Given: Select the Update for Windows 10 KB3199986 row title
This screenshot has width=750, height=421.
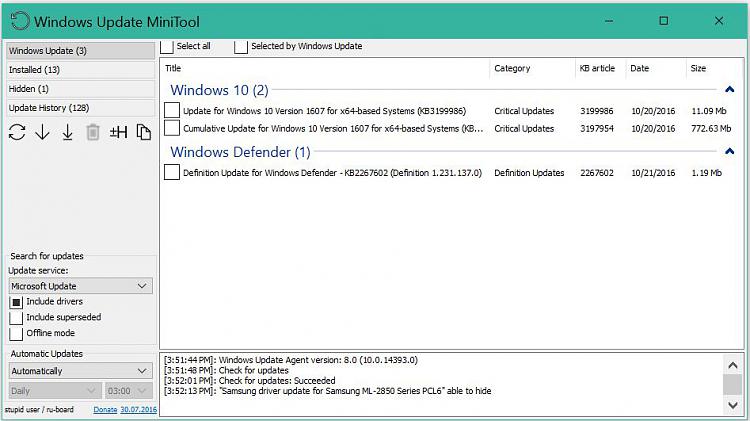Looking at the screenshot, I should pos(324,111).
